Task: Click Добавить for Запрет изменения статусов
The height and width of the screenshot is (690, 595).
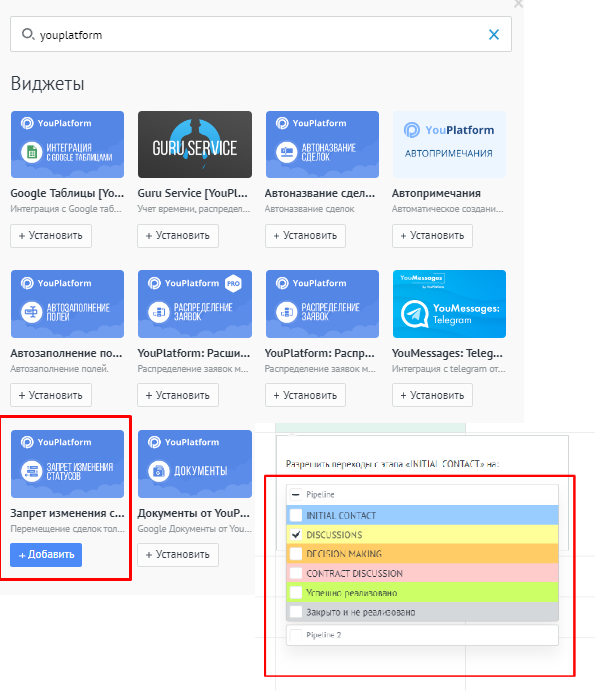Action: [x=46, y=554]
